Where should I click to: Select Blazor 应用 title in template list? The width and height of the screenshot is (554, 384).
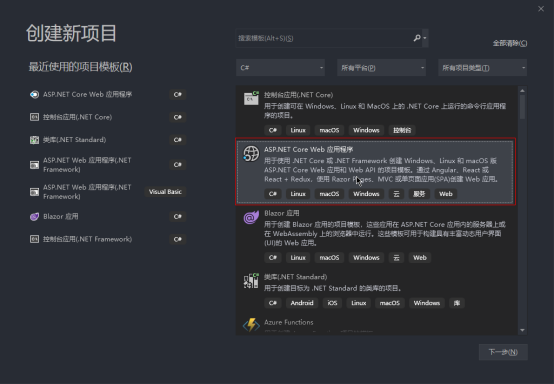(x=282, y=213)
